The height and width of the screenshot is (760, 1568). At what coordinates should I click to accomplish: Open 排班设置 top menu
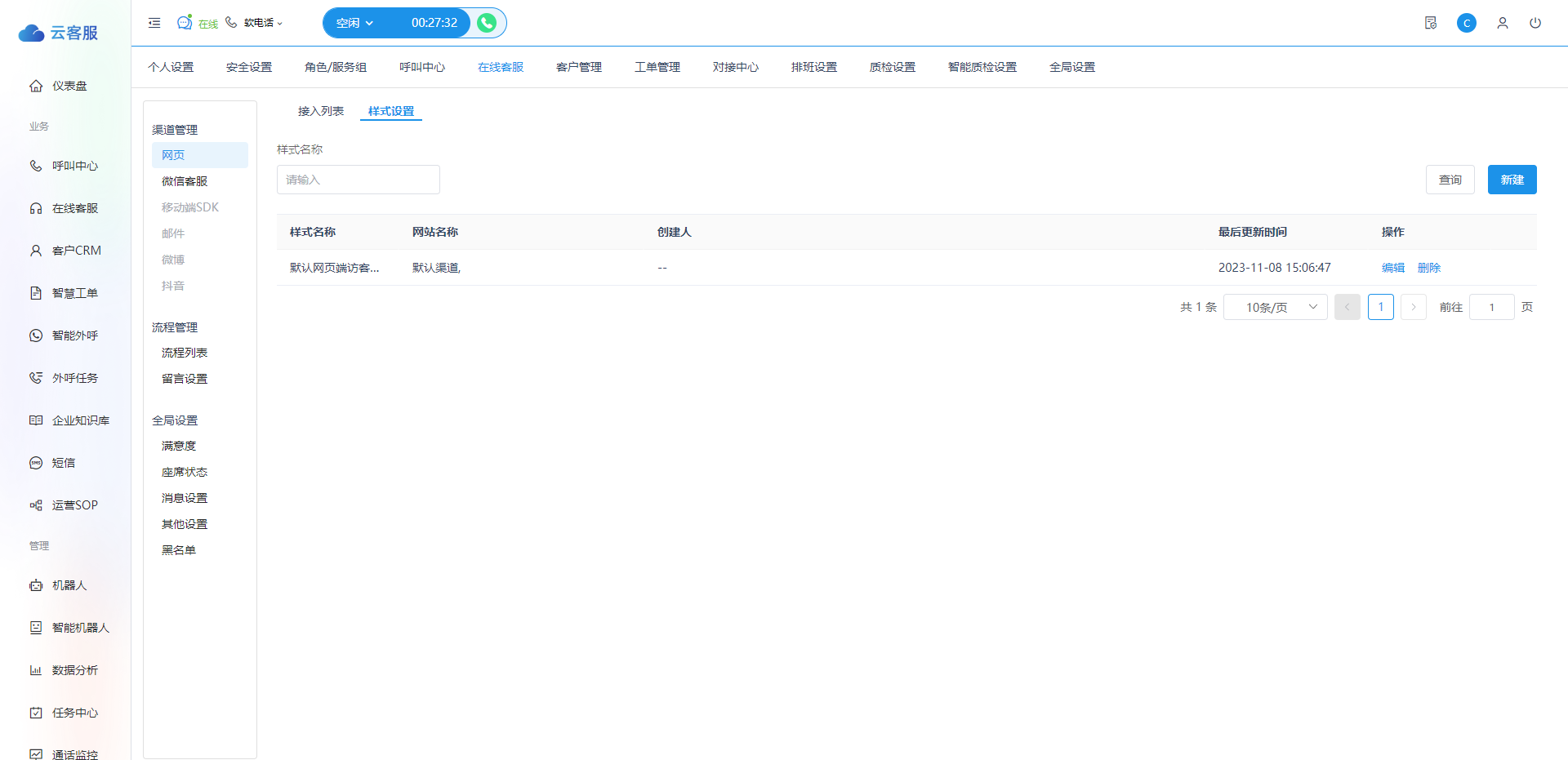[x=814, y=67]
